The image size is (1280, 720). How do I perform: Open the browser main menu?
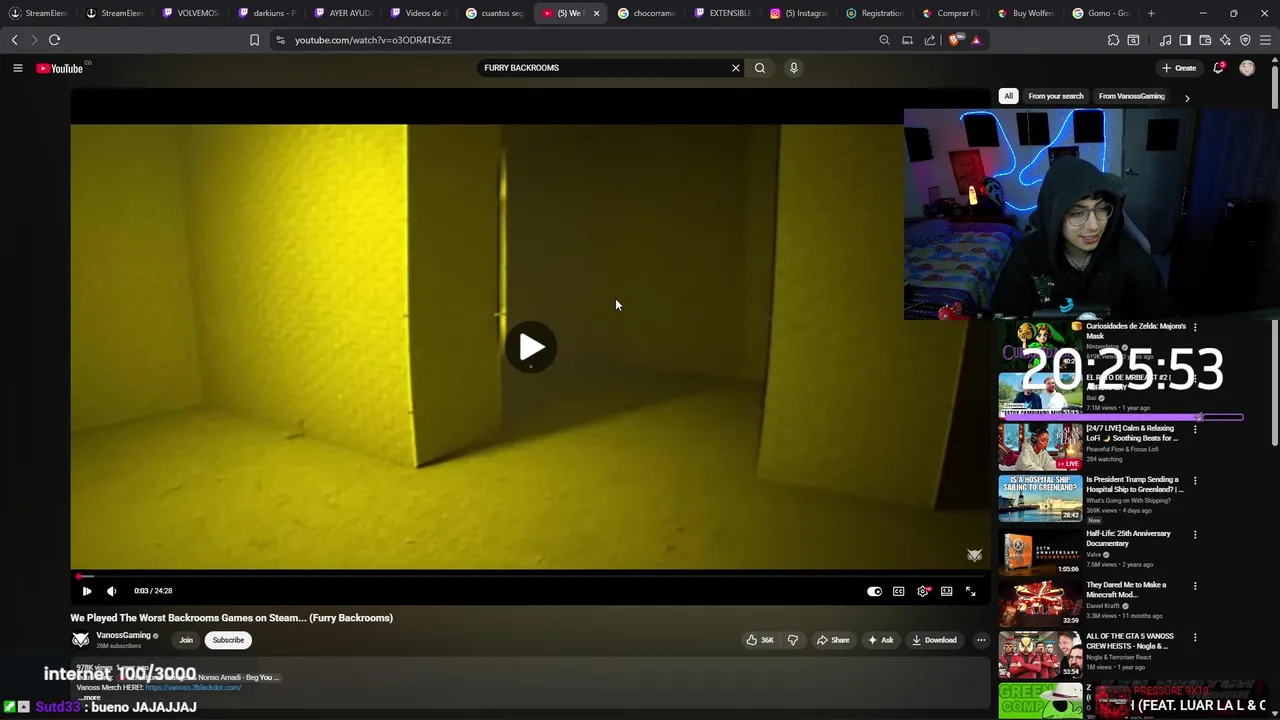coord(1266,40)
